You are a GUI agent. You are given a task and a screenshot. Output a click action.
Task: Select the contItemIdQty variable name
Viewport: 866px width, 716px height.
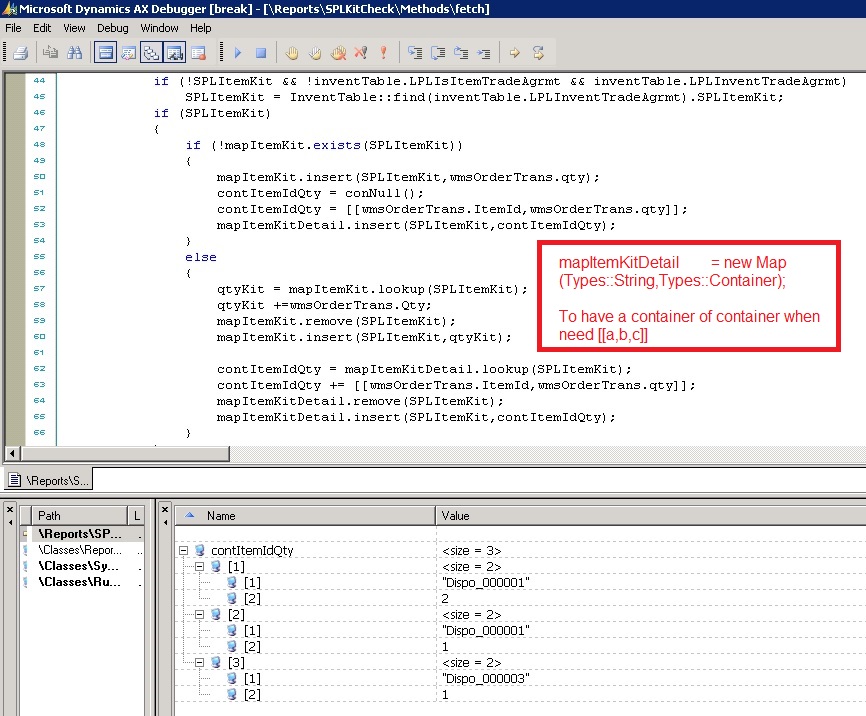click(x=252, y=550)
